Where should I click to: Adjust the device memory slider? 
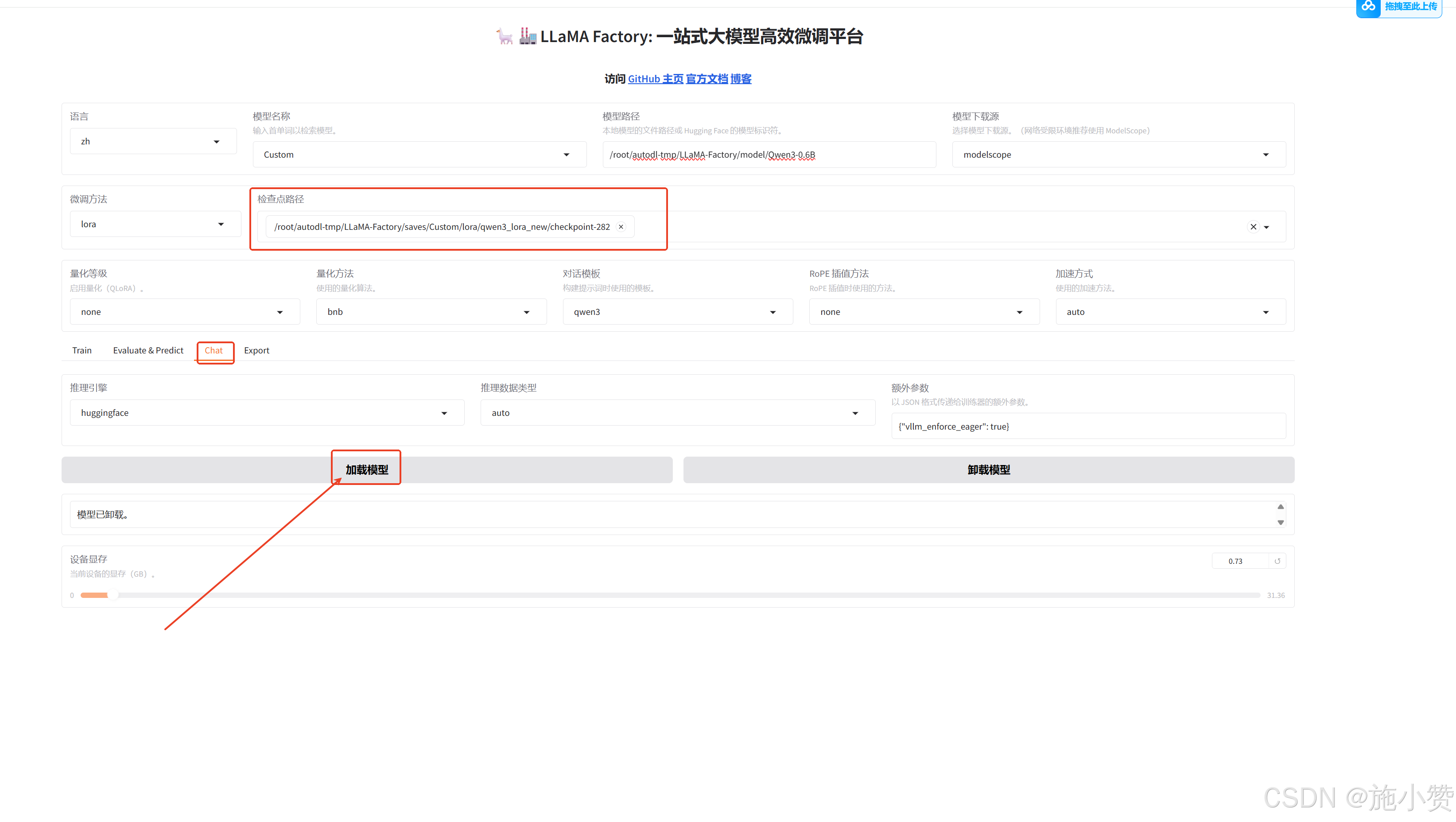pyautogui.click(x=670, y=595)
